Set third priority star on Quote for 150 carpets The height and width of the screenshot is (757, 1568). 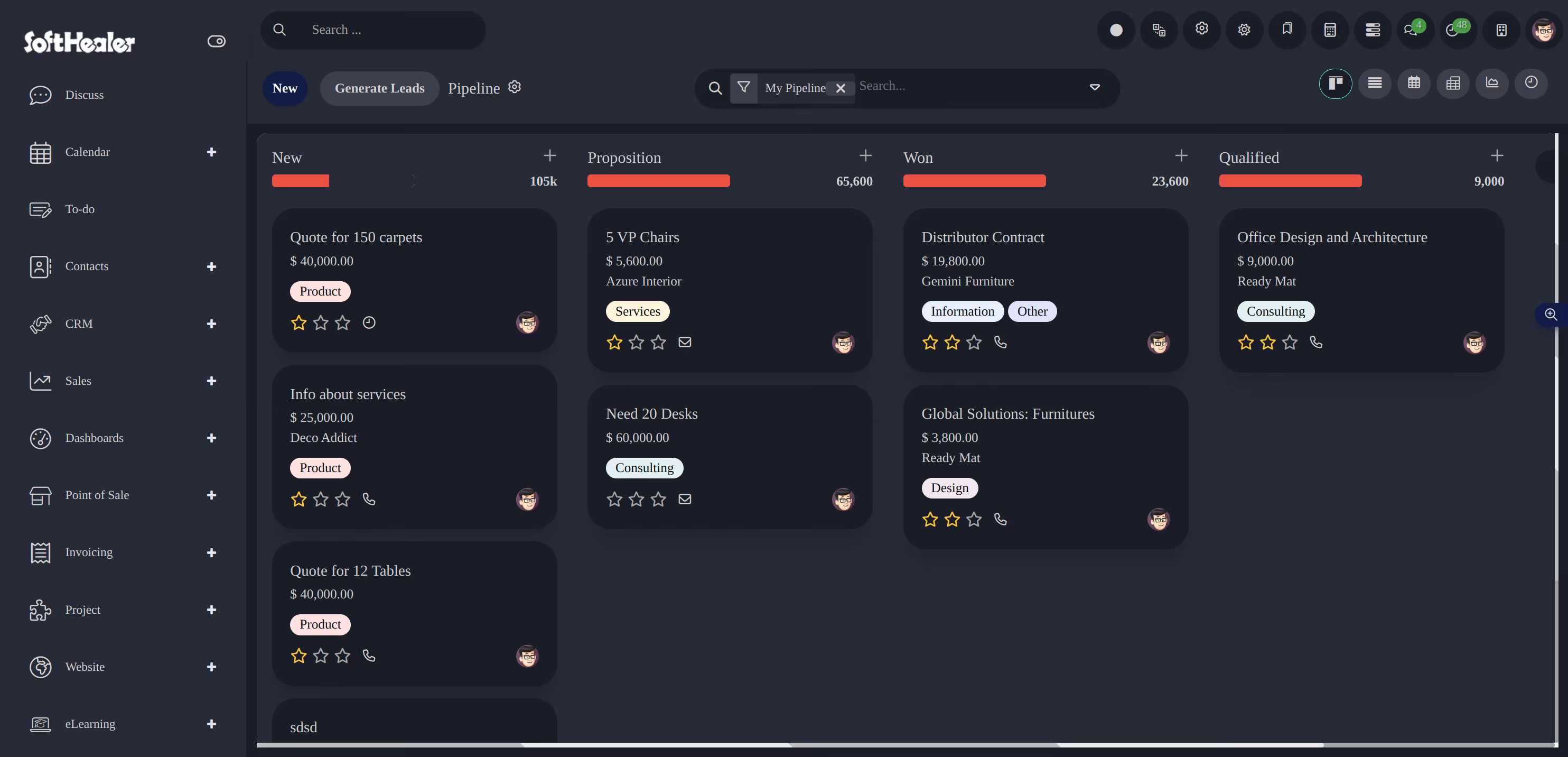tap(343, 323)
